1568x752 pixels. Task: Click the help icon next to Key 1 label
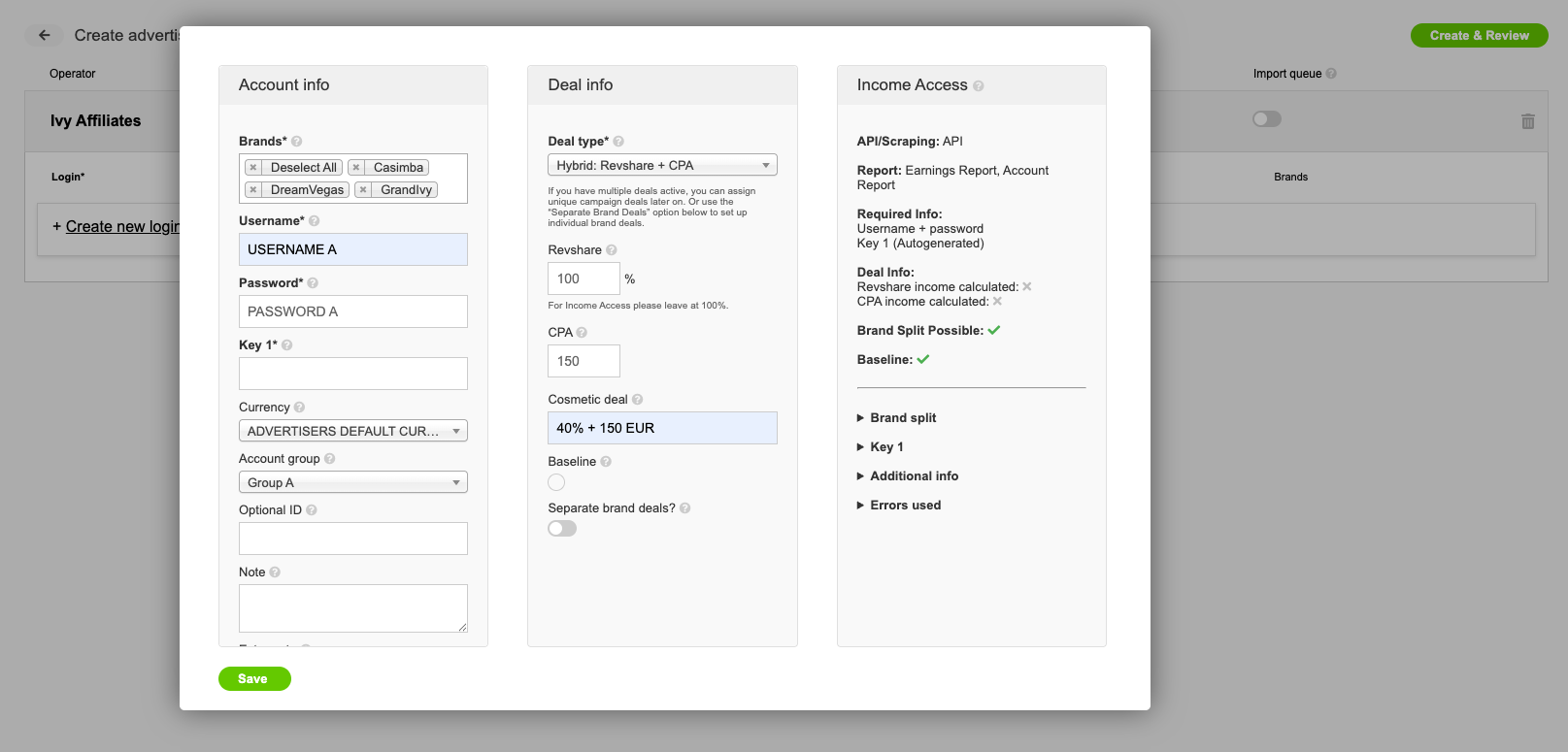[x=287, y=345]
